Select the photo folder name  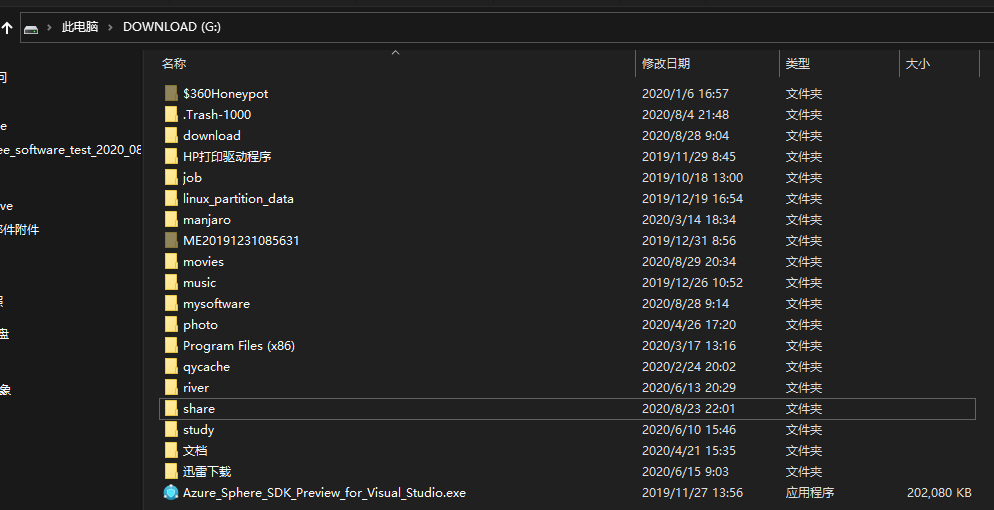click(x=200, y=324)
